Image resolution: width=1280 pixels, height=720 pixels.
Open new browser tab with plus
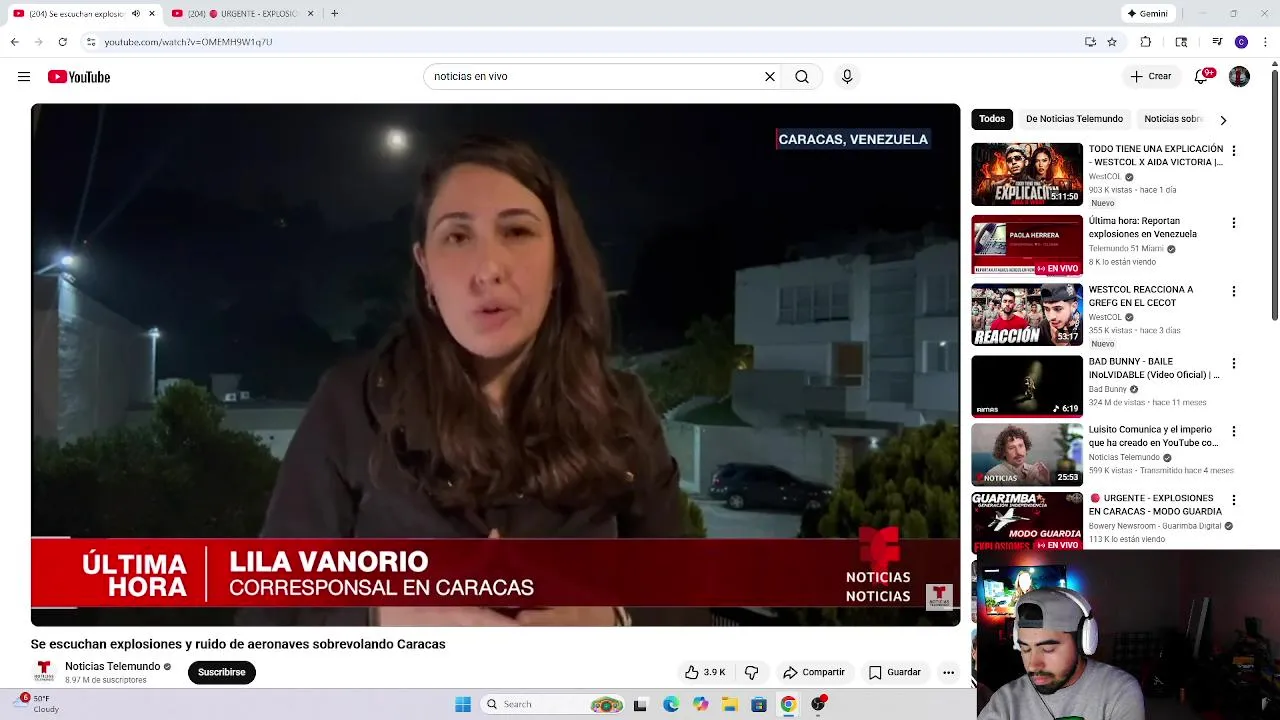coord(334,14)
